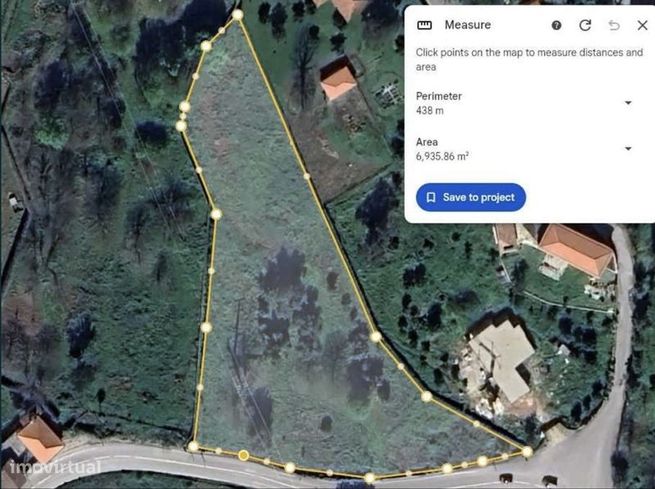The width and height of the screenshot is (655, 489).
Task: Select the yellow-filled vertex on the road edge
Action: point(244,455)
